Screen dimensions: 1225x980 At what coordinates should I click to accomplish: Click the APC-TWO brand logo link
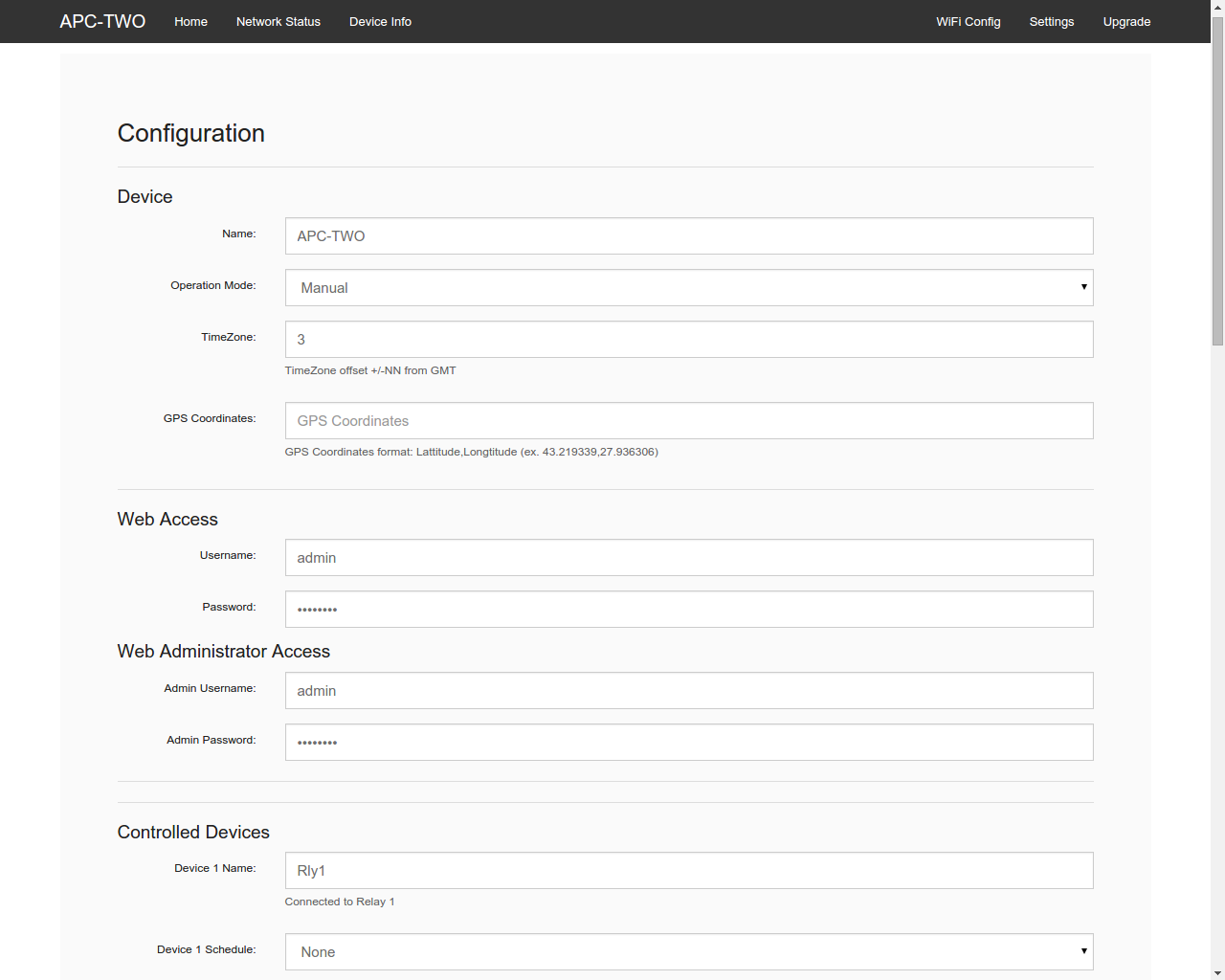102,21
